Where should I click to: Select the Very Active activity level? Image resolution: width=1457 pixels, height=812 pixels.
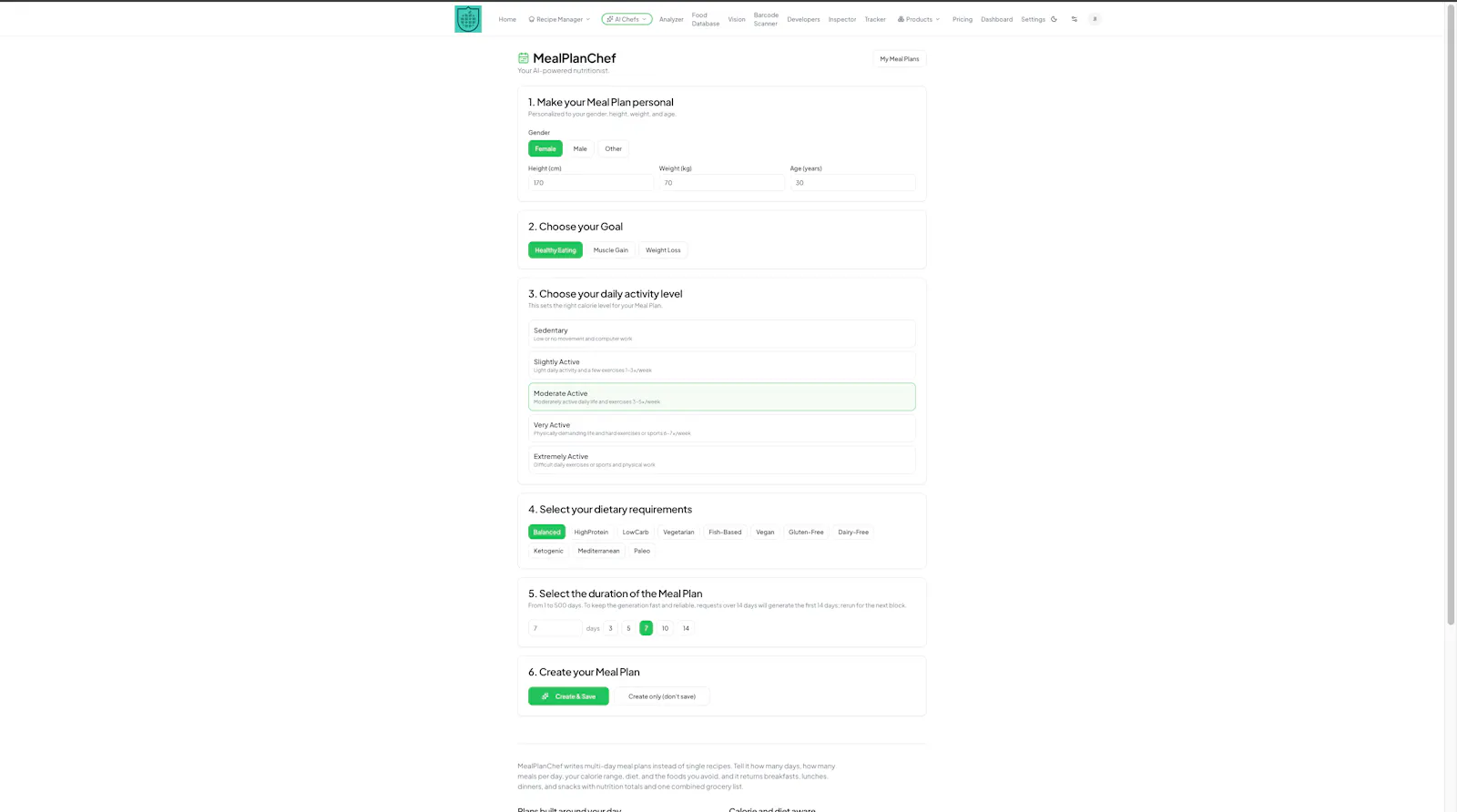pos(721,429)
